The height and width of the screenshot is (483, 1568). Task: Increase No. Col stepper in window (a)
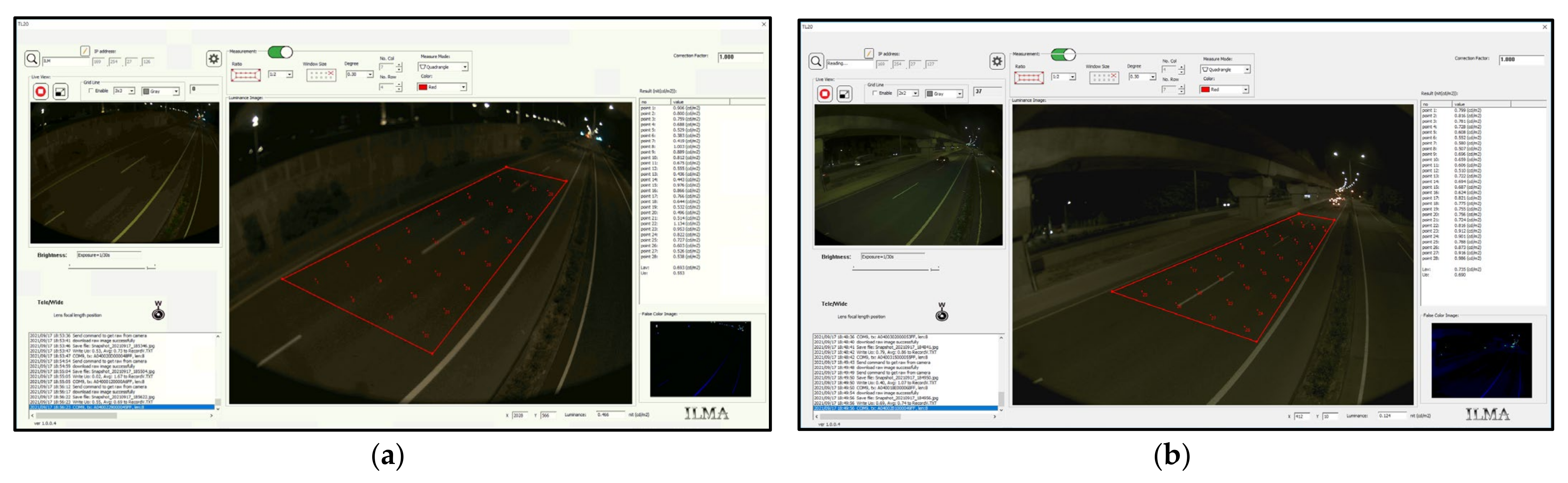[399, 64]
